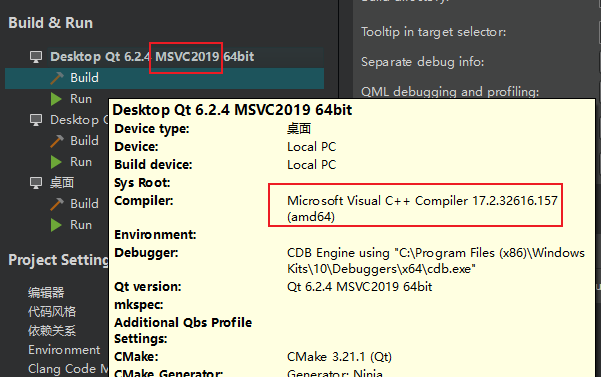The width and height of the screenshot is (601, 377).
Task: Open Build settings under 桌面 kit
Action: pyautogui.click(x=84, y=203)
